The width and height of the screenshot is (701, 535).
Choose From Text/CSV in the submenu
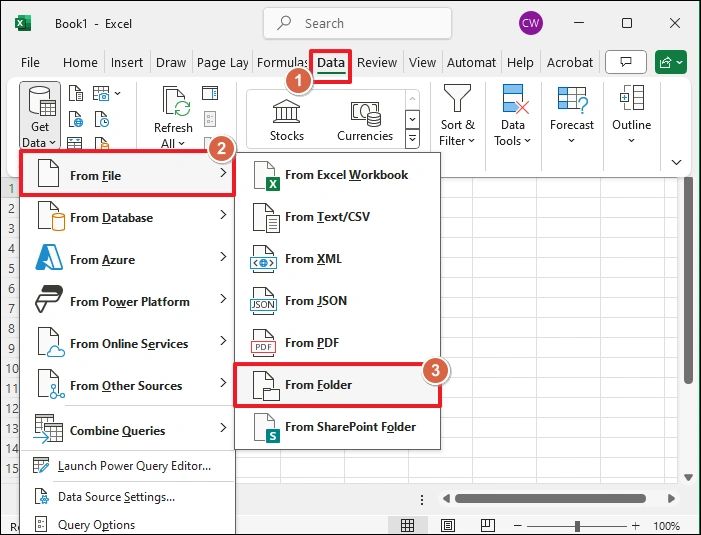point(338,217)
